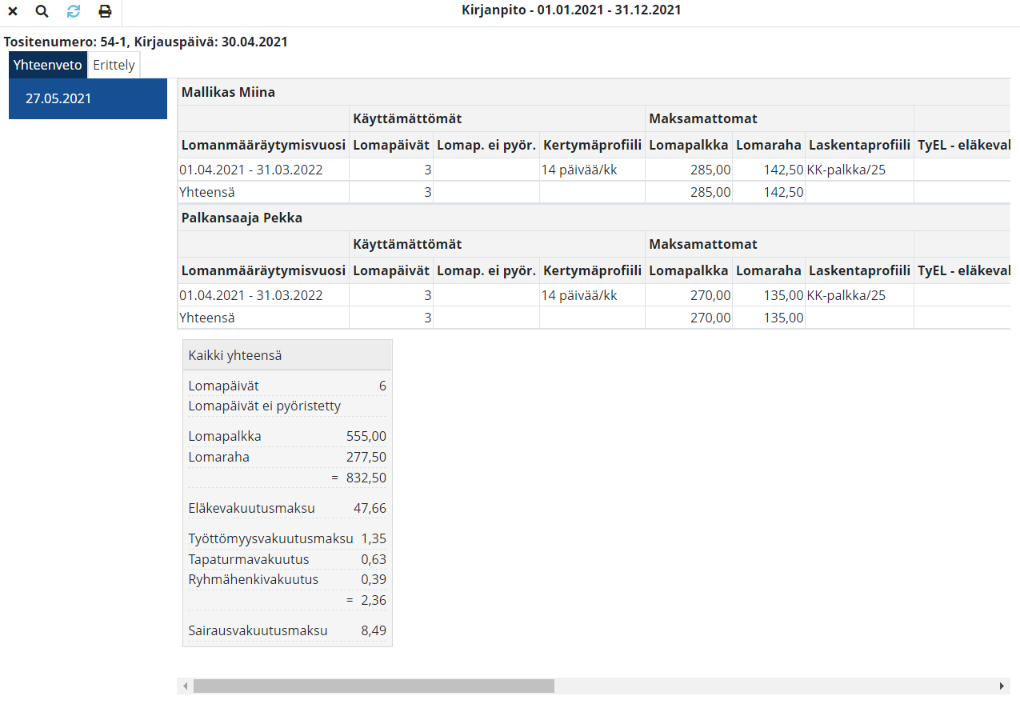Click Laskentaprofiili column header for Mallikas Miina

click(859, 145)
